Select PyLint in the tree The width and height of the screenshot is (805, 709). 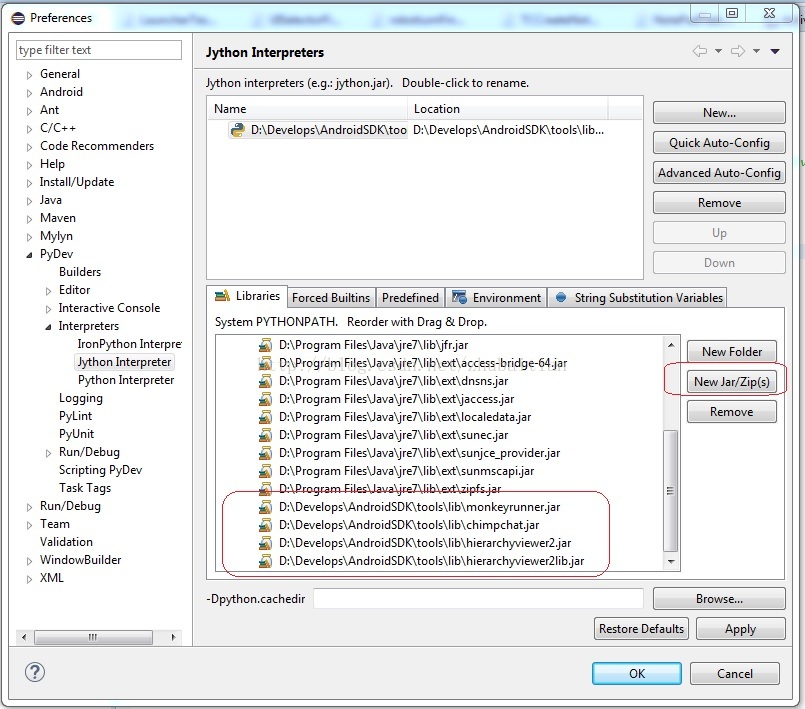75,416
